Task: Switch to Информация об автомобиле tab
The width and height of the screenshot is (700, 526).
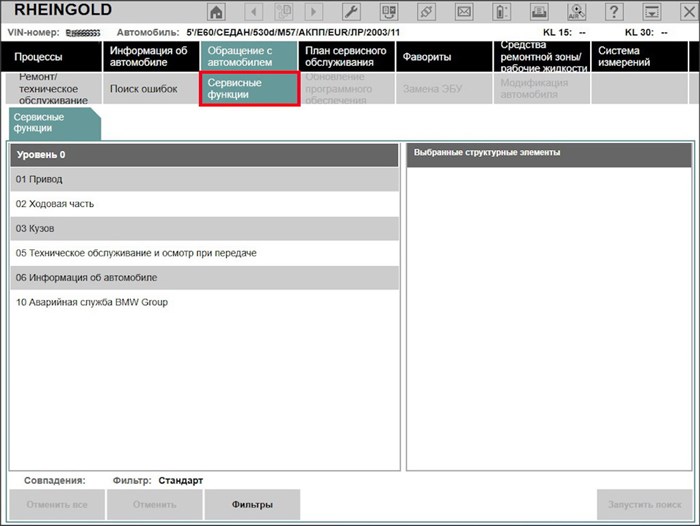Action: (150, 57)
